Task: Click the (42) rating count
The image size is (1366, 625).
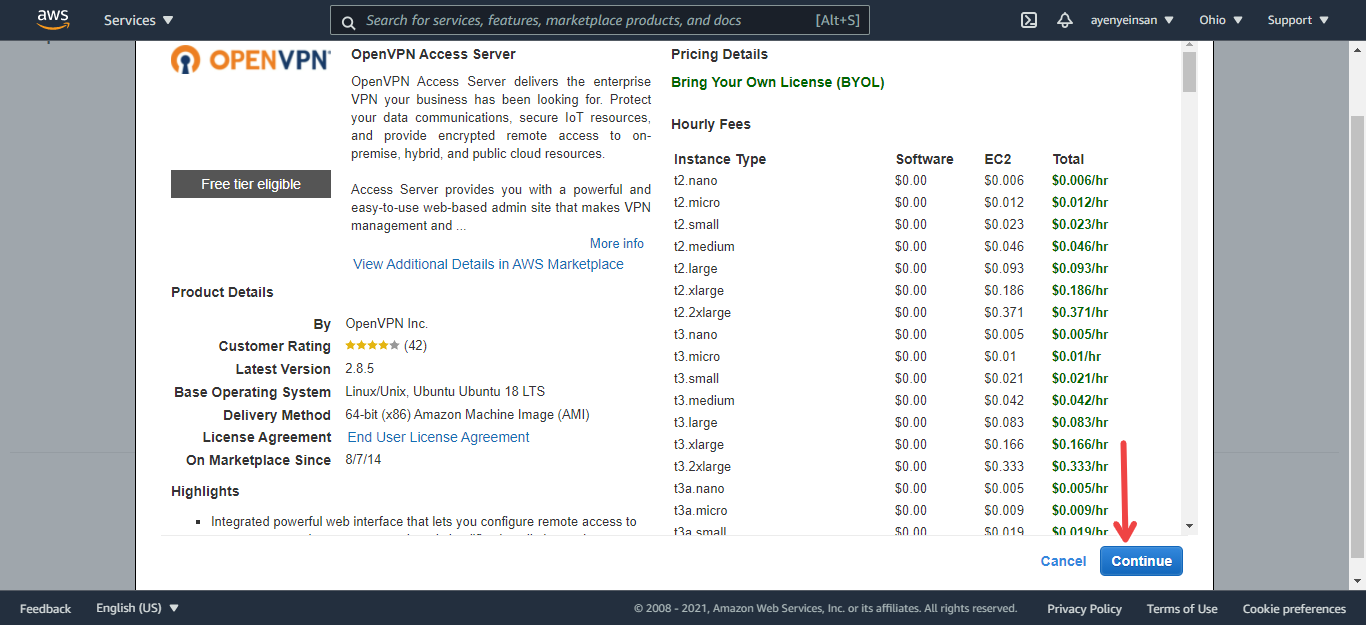Action: [415, 345]
